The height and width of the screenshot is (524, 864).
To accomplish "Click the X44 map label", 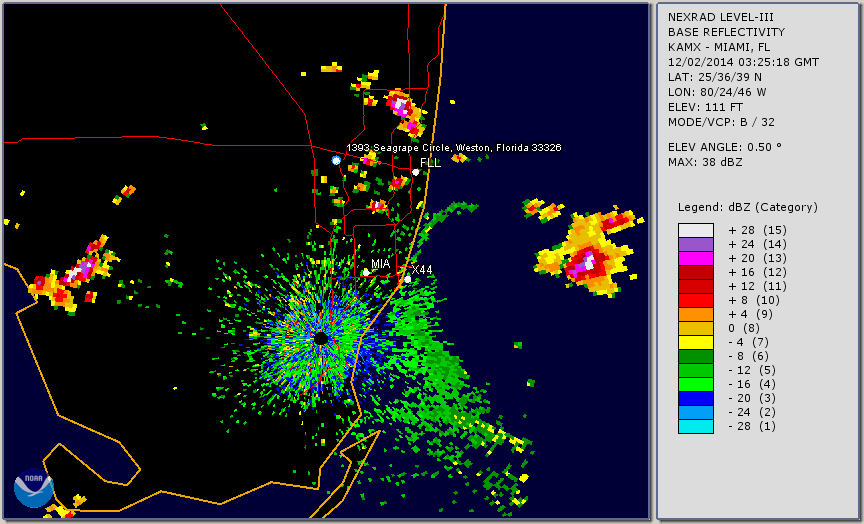I will pos(422,269).
